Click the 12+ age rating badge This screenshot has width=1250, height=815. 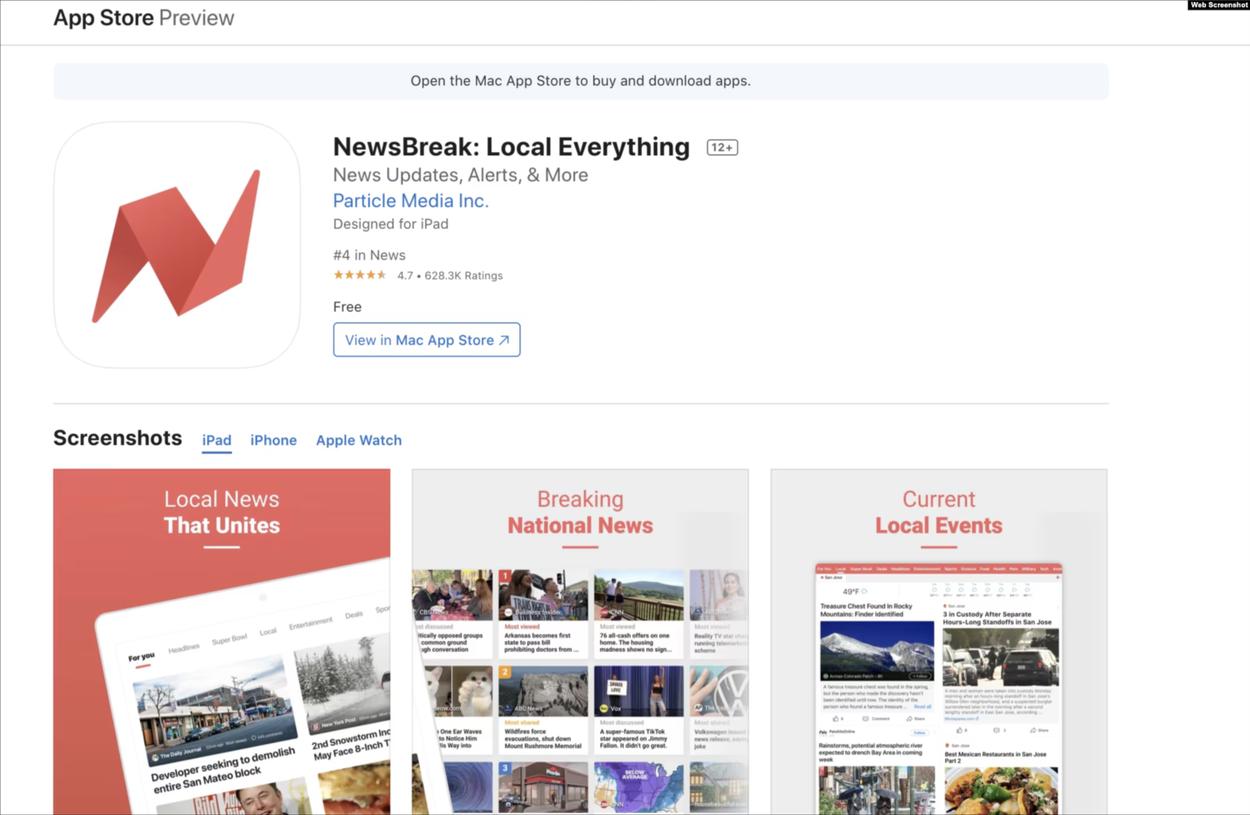point(722,147)
